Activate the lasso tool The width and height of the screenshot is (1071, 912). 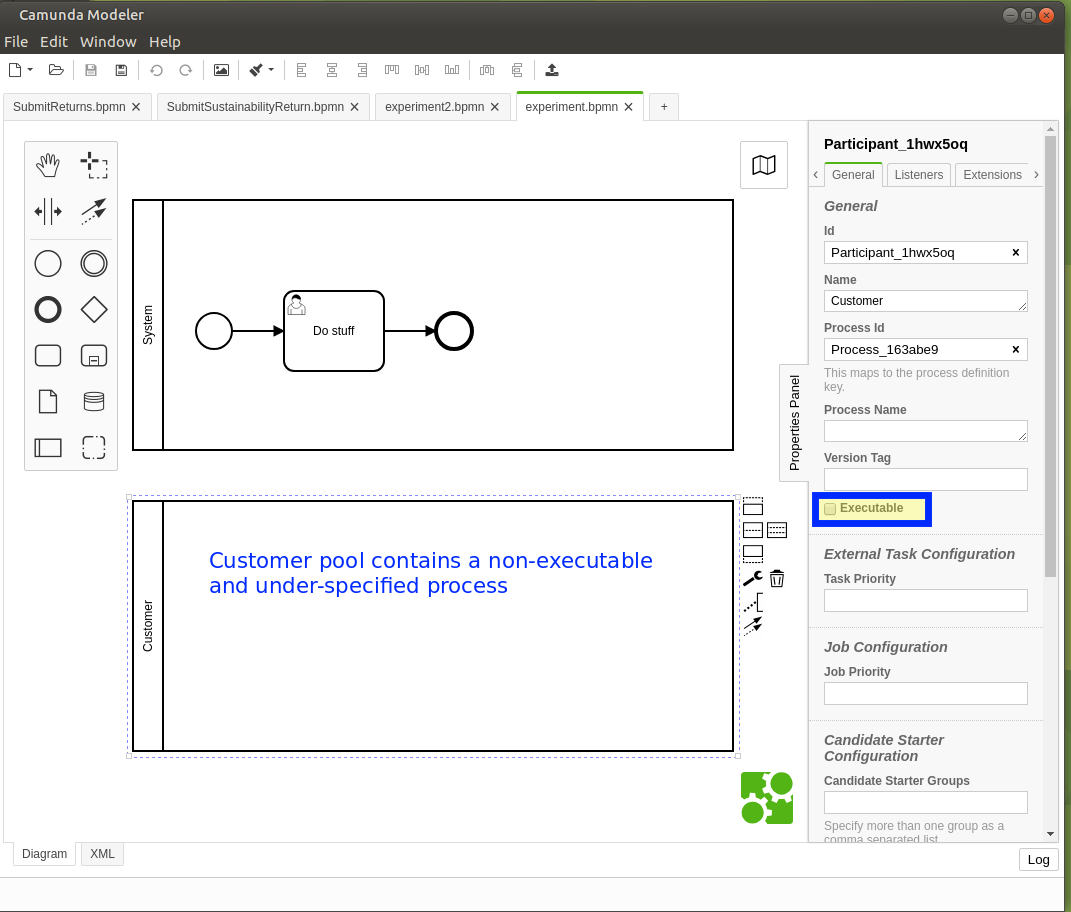tap(94, 164)
